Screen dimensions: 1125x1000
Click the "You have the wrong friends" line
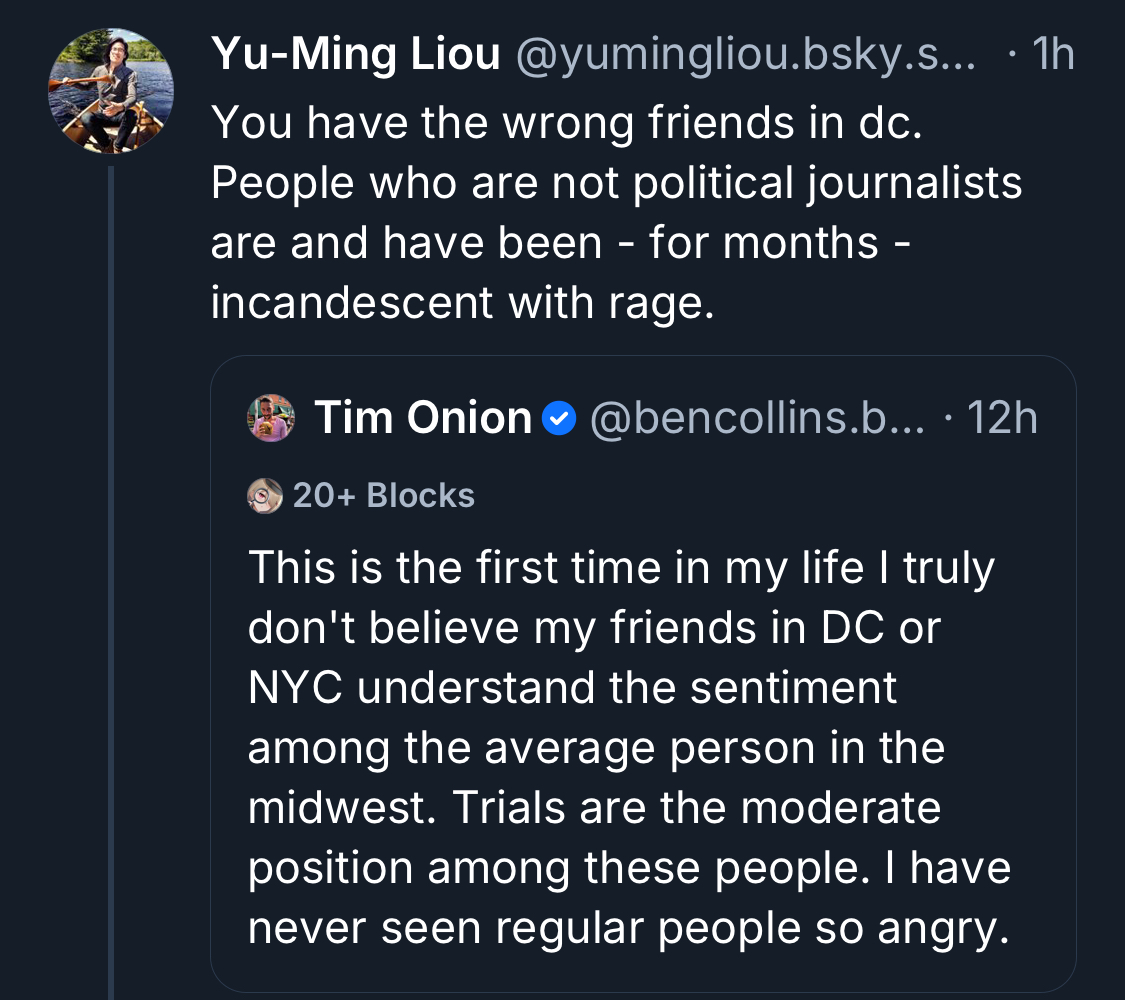pyautogui.click(x=579, y=124)
